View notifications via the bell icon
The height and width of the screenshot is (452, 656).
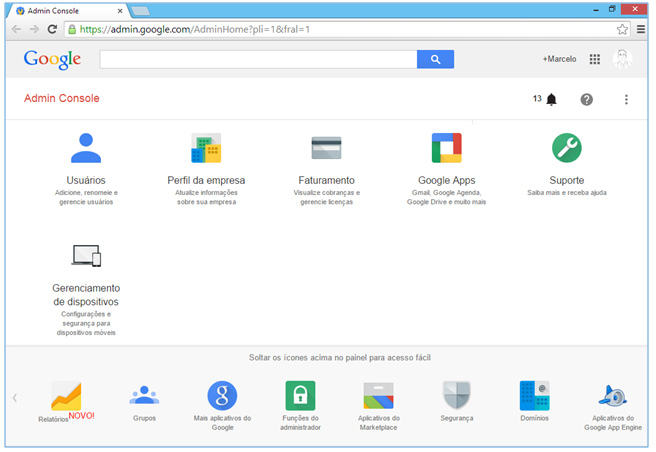coord(551,99)
